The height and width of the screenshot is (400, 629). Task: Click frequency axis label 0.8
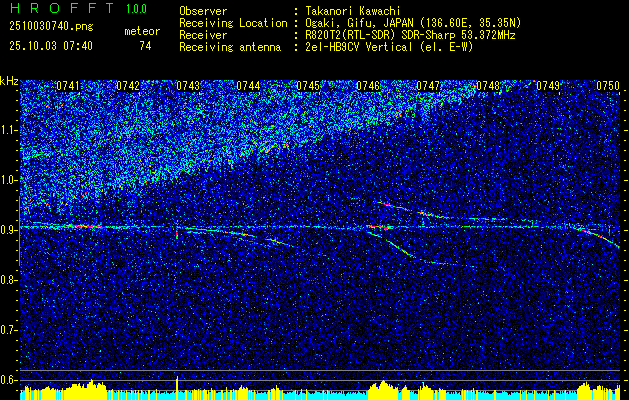(9, 280)
